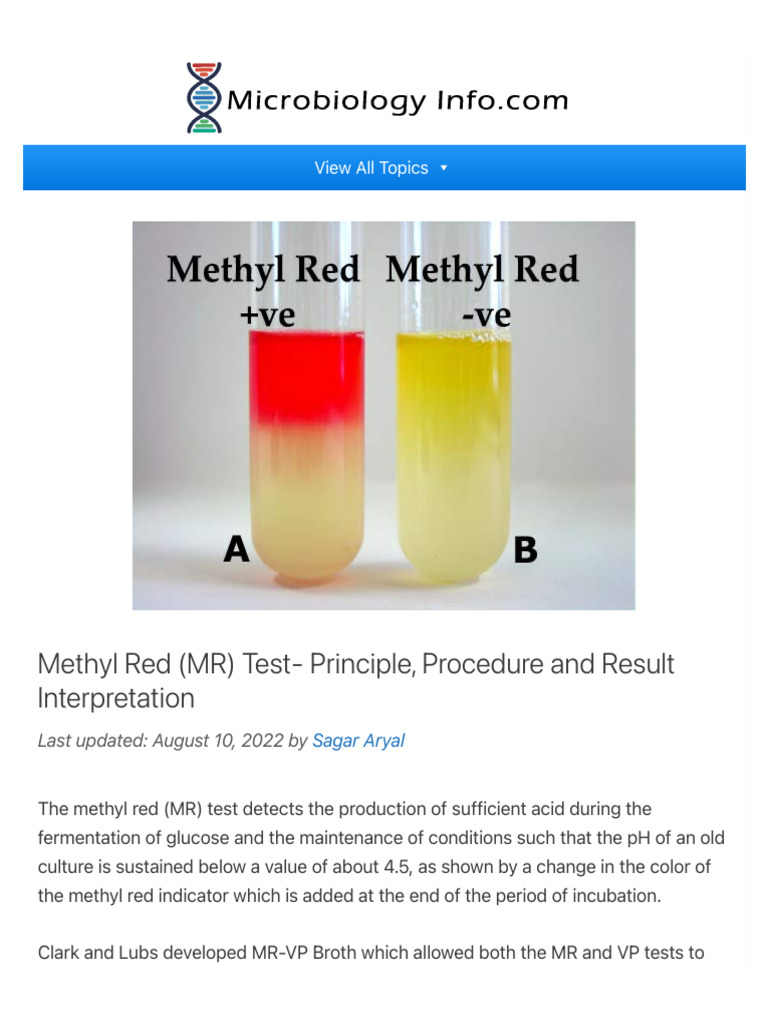Screen dimensions: 768x1024
Task: Click the phrase 'MR-VP Broth' in the text
Action: tap(295, 952)
